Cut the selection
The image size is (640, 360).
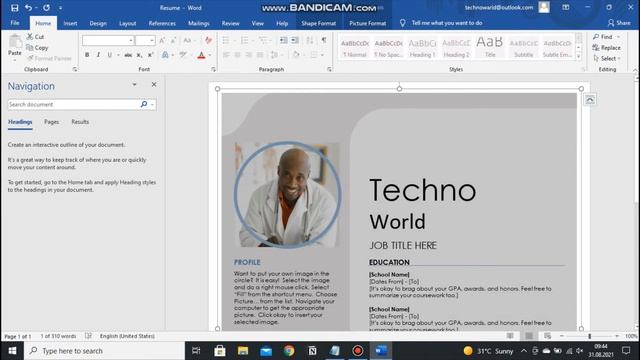click(36, 37)
